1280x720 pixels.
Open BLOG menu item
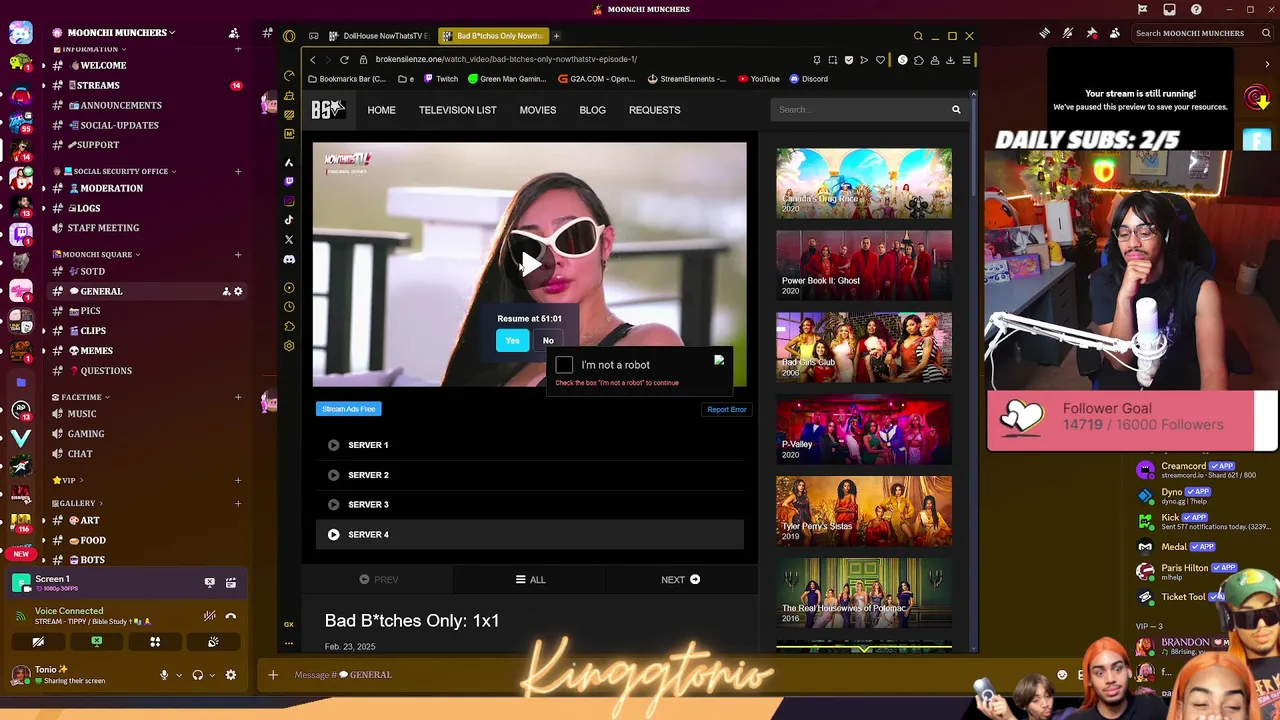(592, 110)
